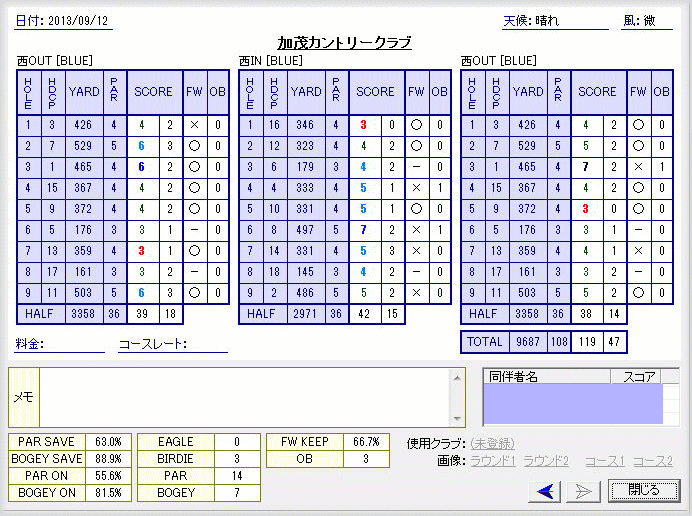Click the 日付 2013/09/12 field
The width and height of the screenshot is (692, 516).
63,21
